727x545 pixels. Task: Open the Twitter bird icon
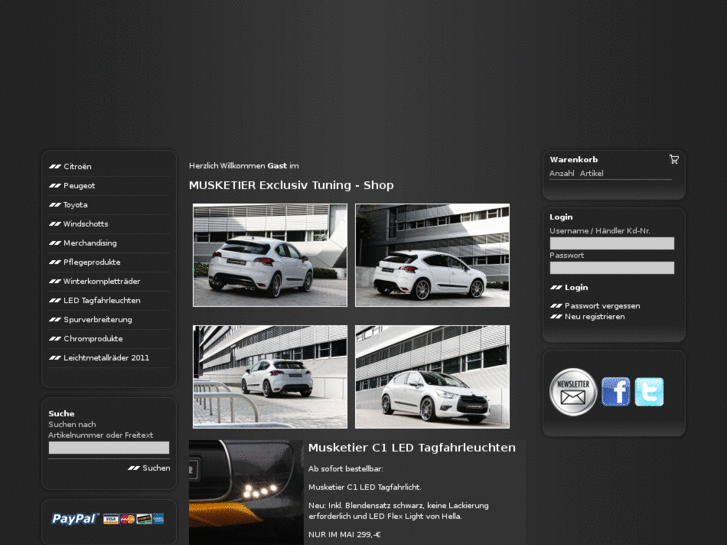[x=649, y=391]
